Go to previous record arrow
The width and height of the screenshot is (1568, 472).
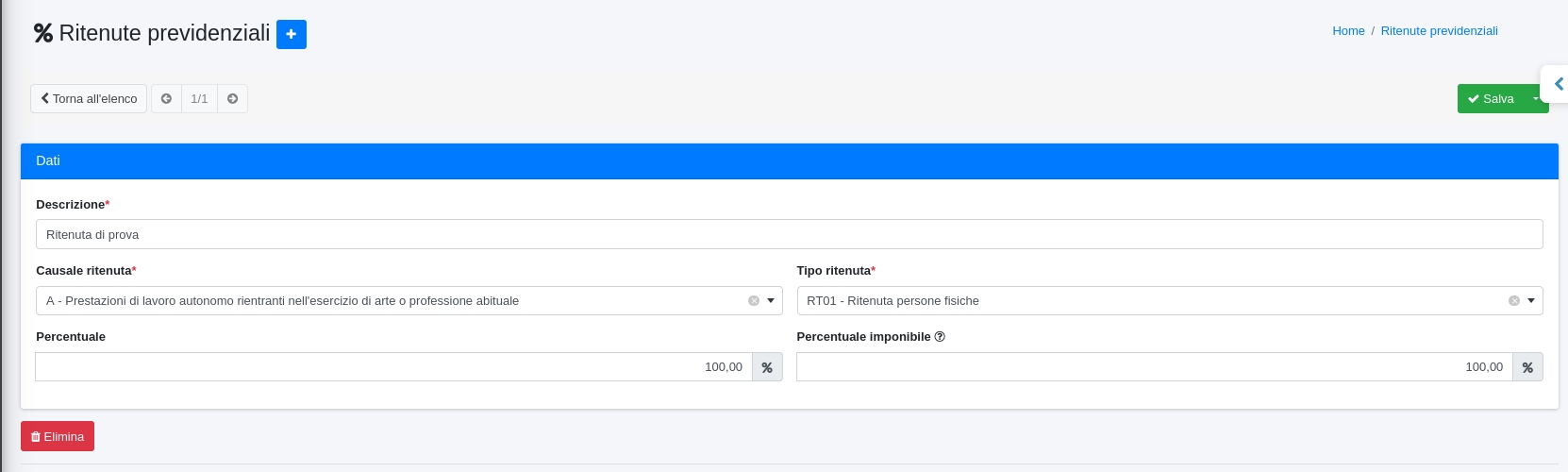[x=166, y=99]
